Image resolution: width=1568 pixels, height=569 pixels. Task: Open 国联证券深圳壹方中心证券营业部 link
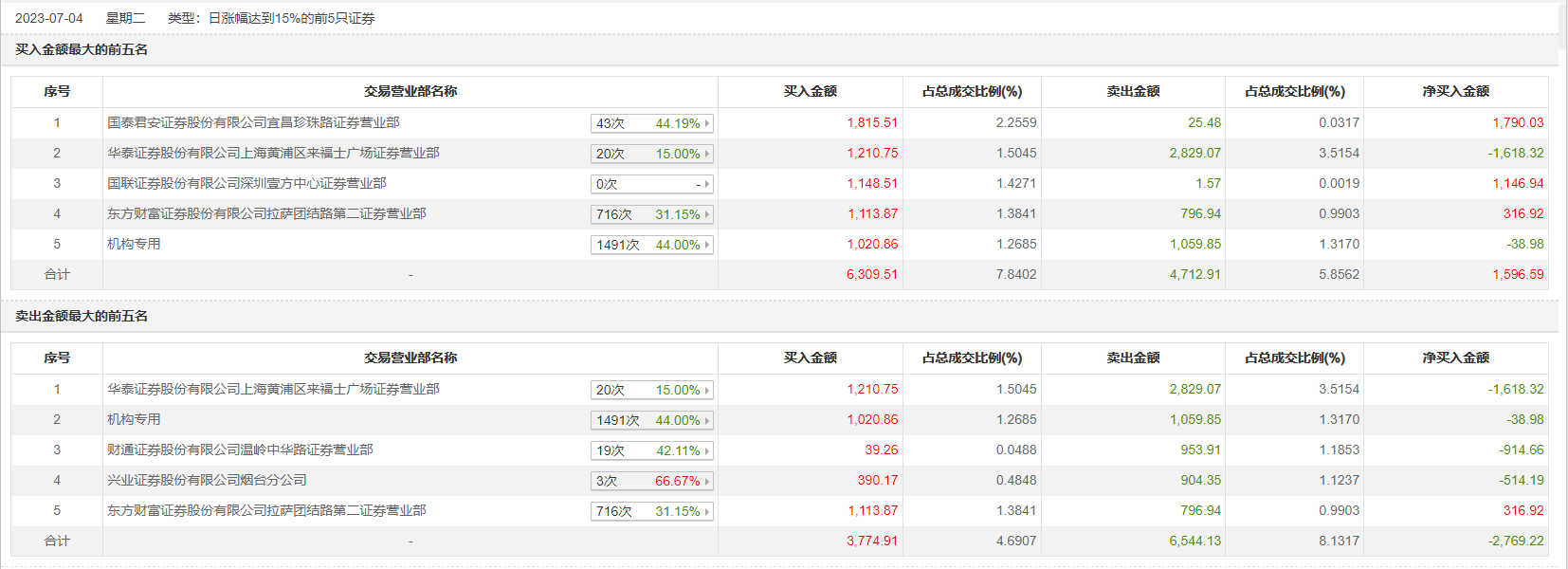click(246, 183)
